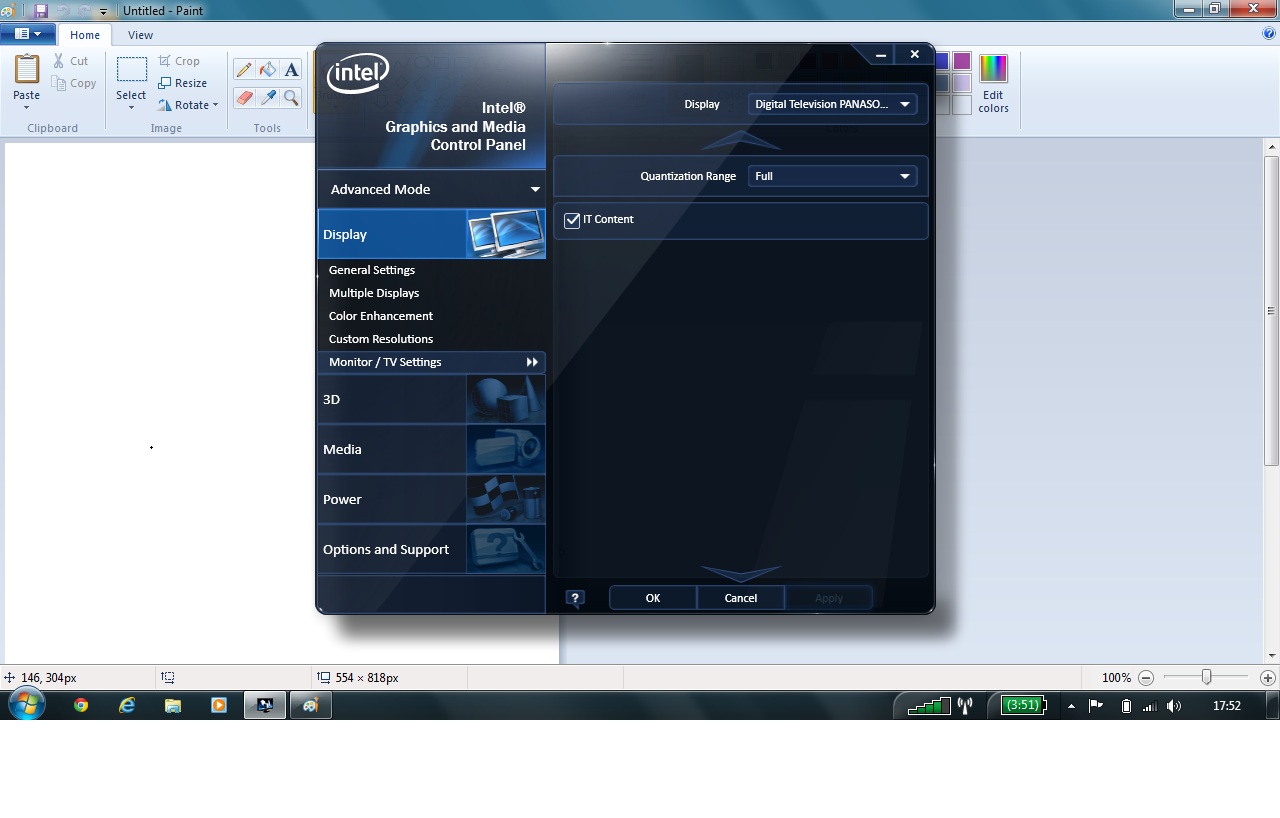Click Paint vertical scrollbar thumb

click(x=1272, y=310)
